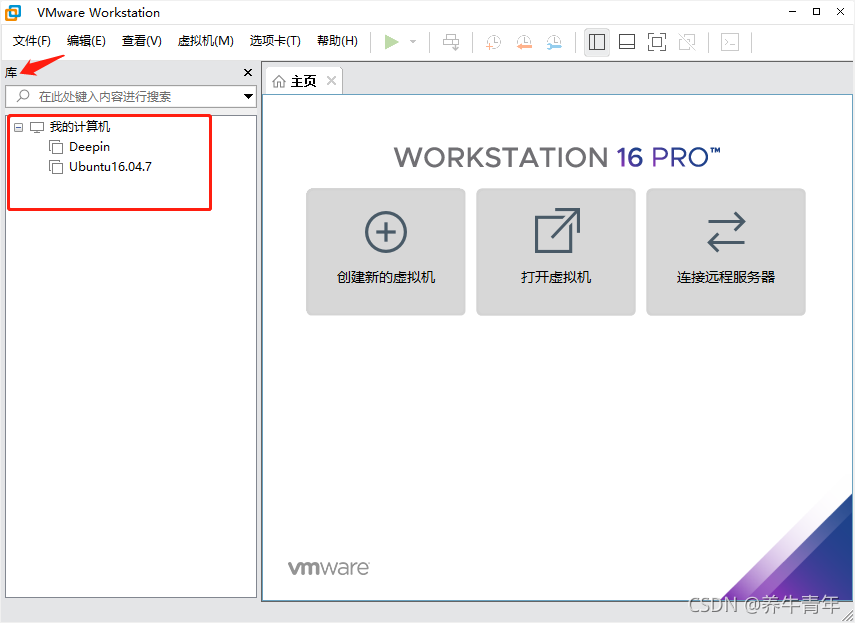855x623 pixels.
Task: Click Send Ctrl+Alt+Del toolbar icon
Action: click(x=451, y=42)
